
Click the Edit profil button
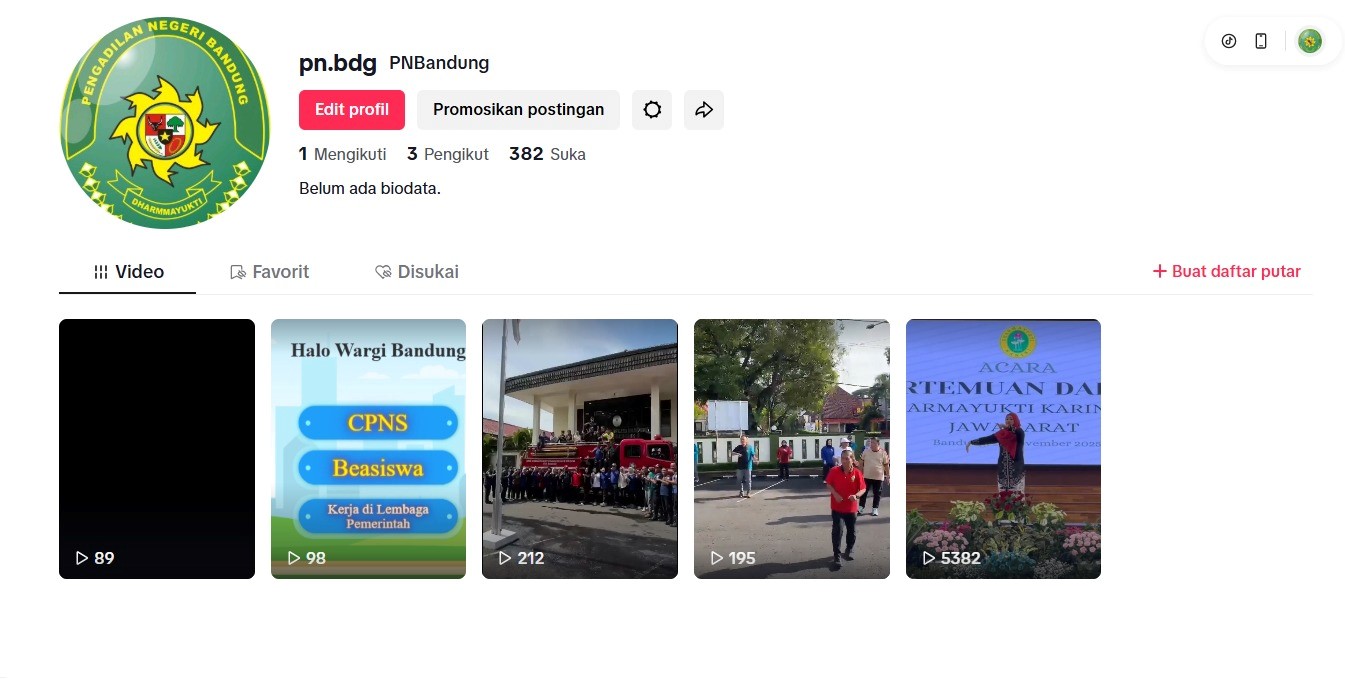point(352,110)
